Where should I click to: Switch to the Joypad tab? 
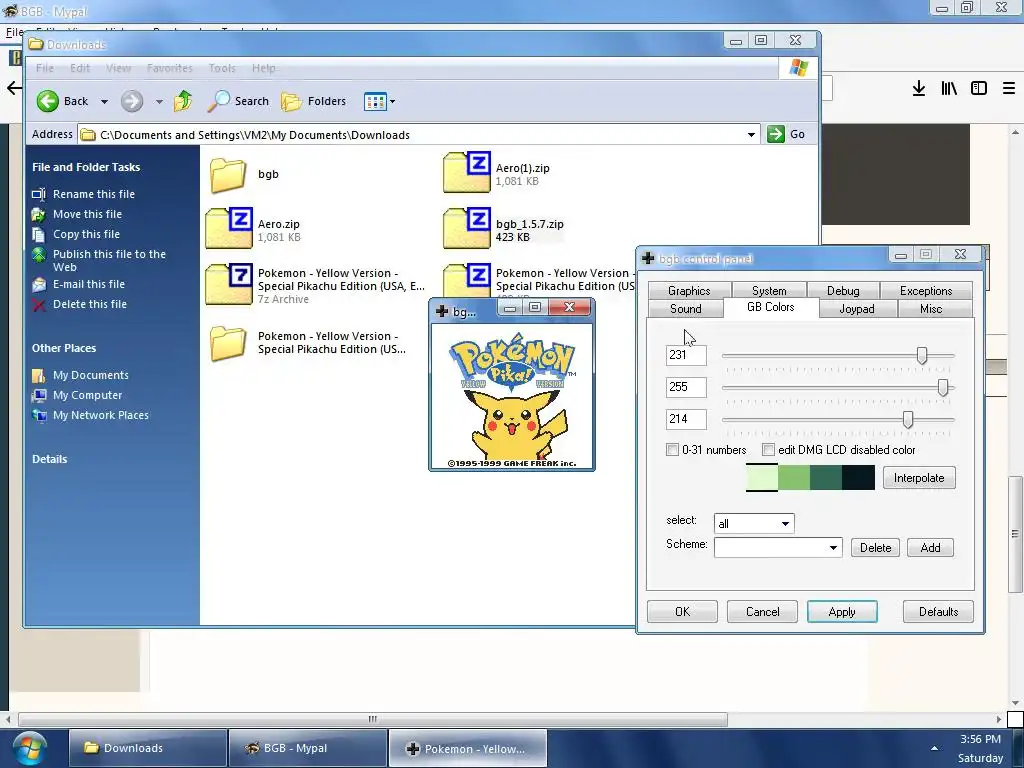coord(857,309)
